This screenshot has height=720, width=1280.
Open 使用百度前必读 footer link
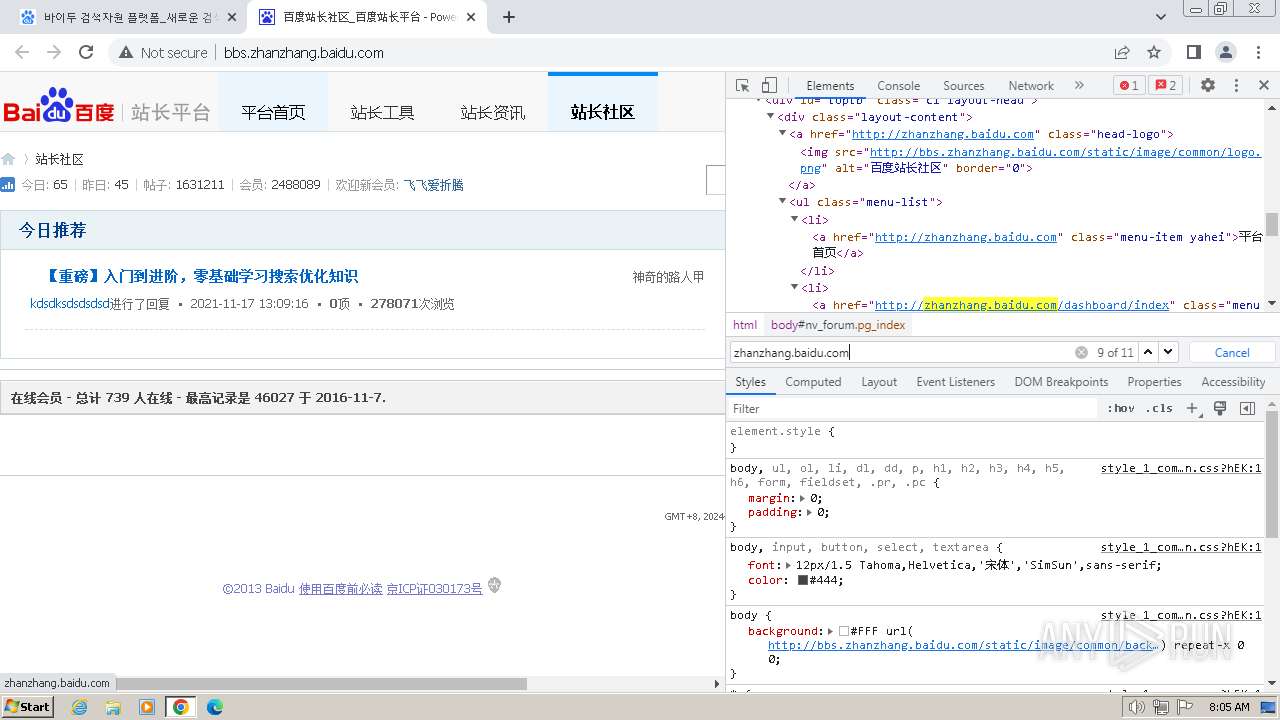tap(340, 589)
